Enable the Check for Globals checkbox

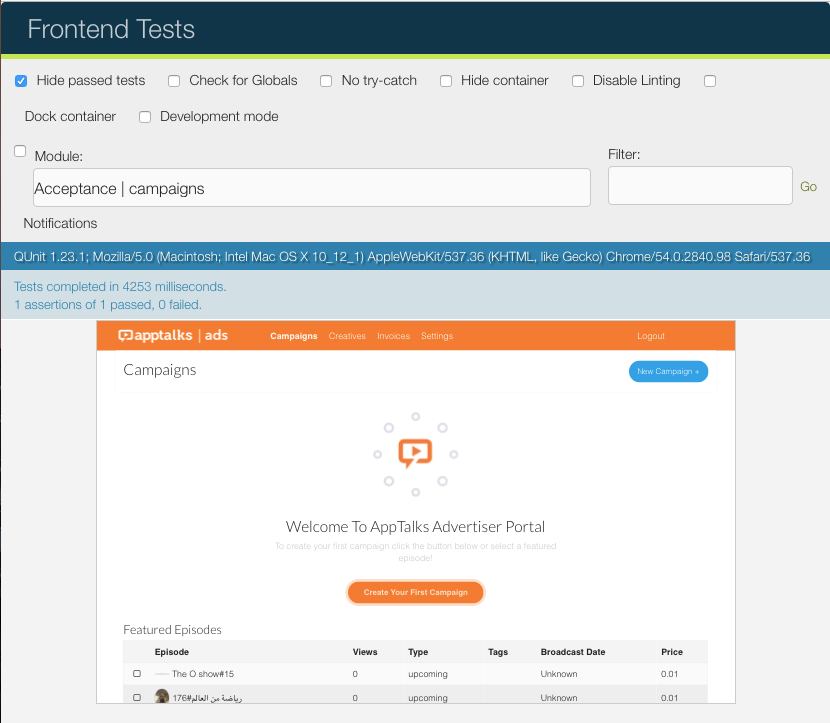(174, 81)
